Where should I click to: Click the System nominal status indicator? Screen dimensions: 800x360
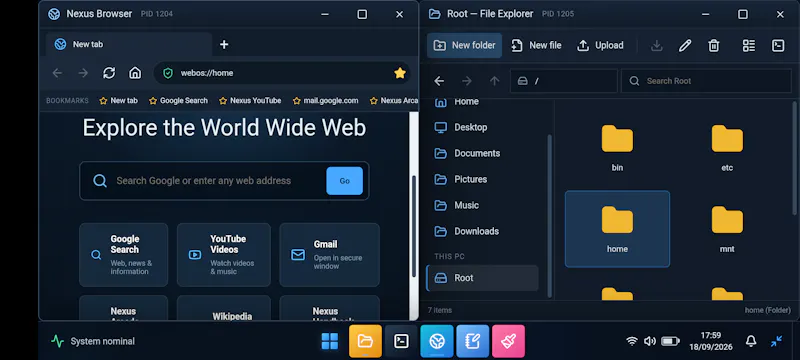(x=93, y=341)
